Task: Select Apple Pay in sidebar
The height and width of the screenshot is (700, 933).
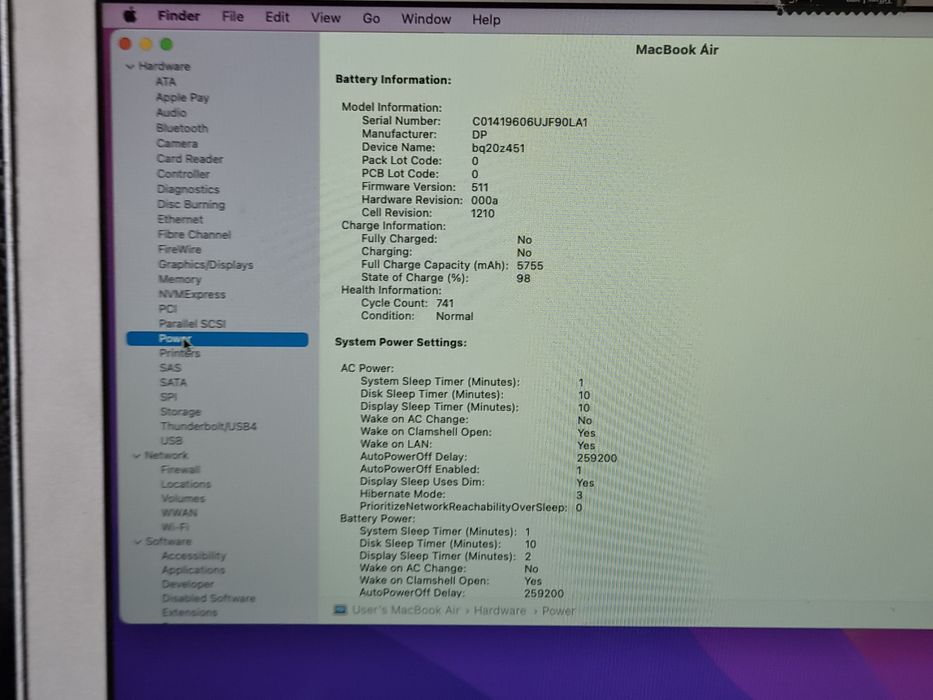Action: [183, 98]
